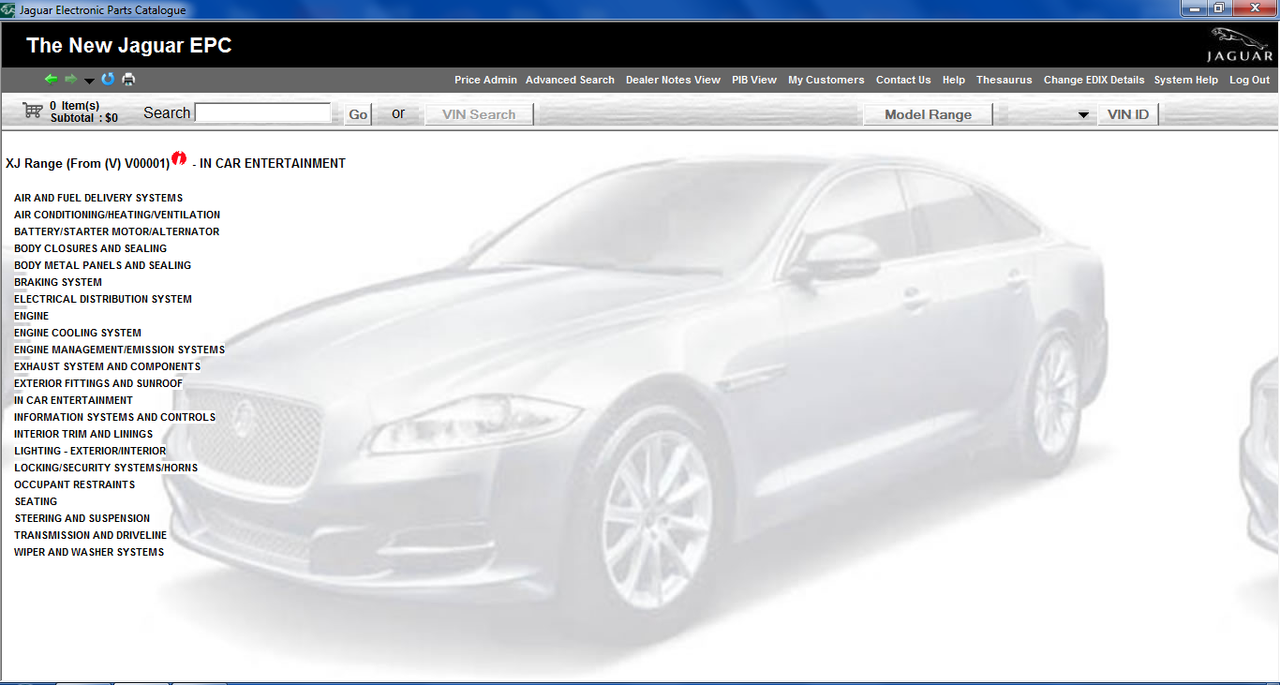Viewport: 1280px width, 685px height.
Task: Open Lighting - Exterior/Interior category
Action: click(90, 451)
